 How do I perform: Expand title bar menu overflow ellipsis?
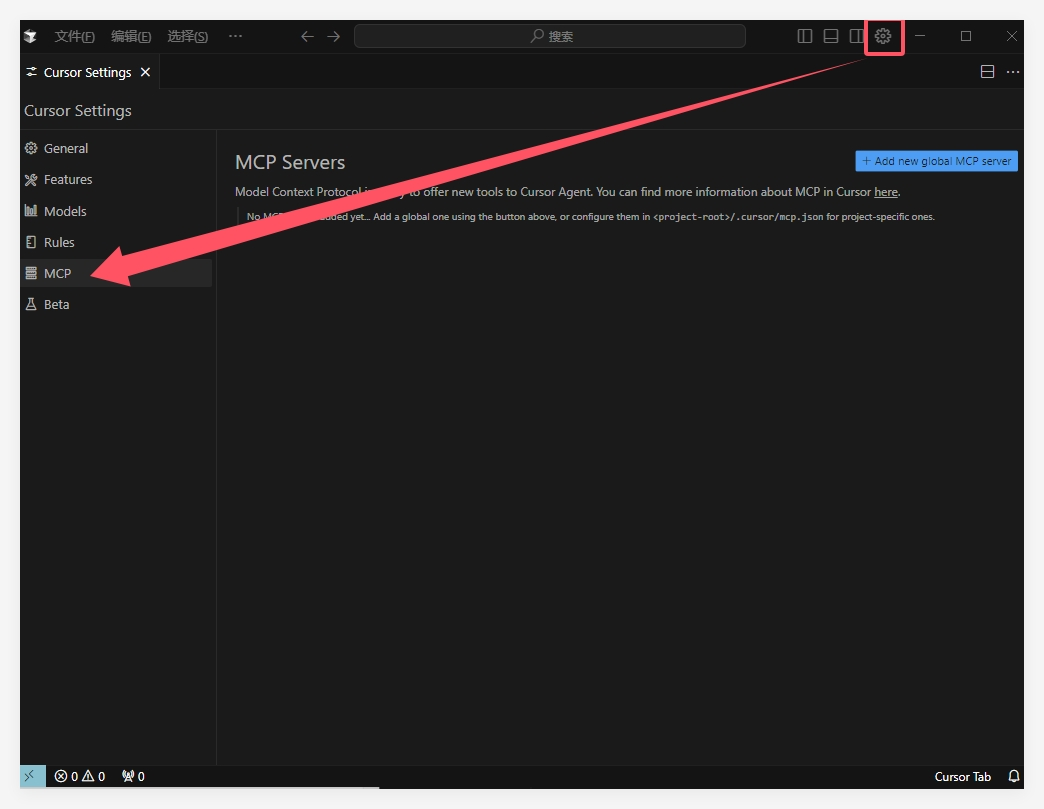(235, 36)
